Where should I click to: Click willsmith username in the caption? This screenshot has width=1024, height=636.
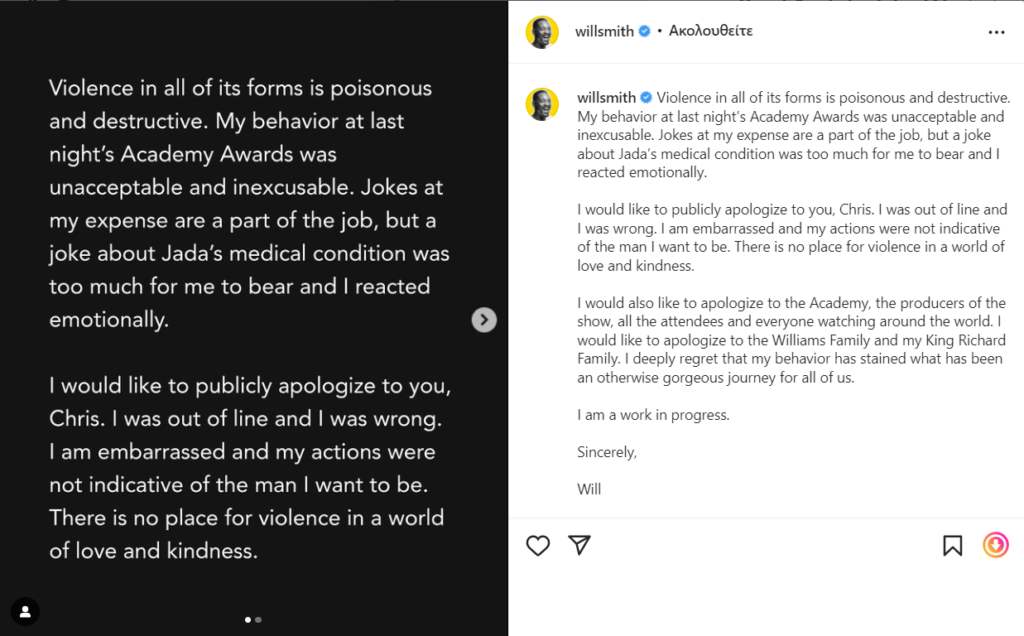point(606,98)
